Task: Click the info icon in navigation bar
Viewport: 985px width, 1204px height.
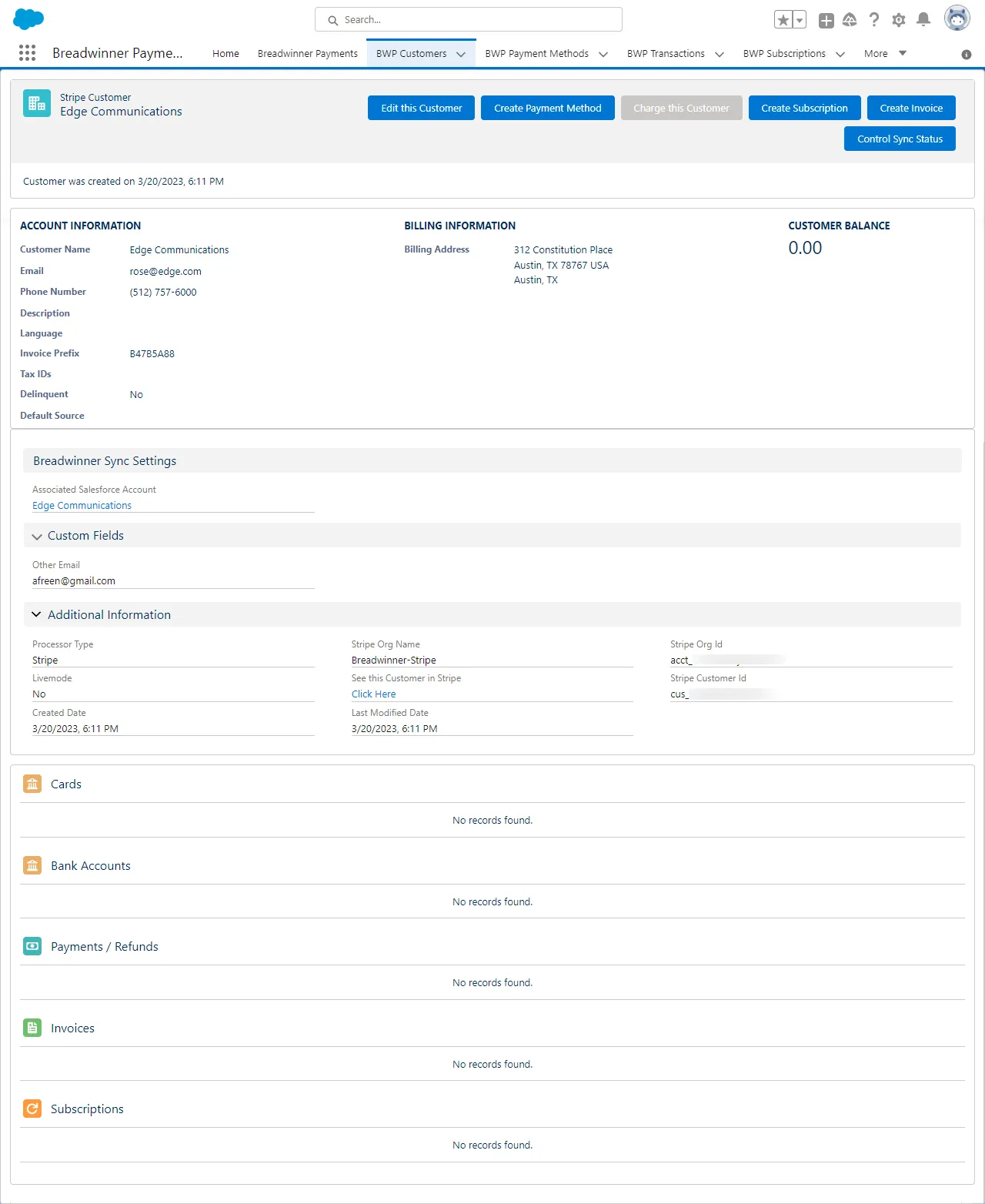Action: 967,55
